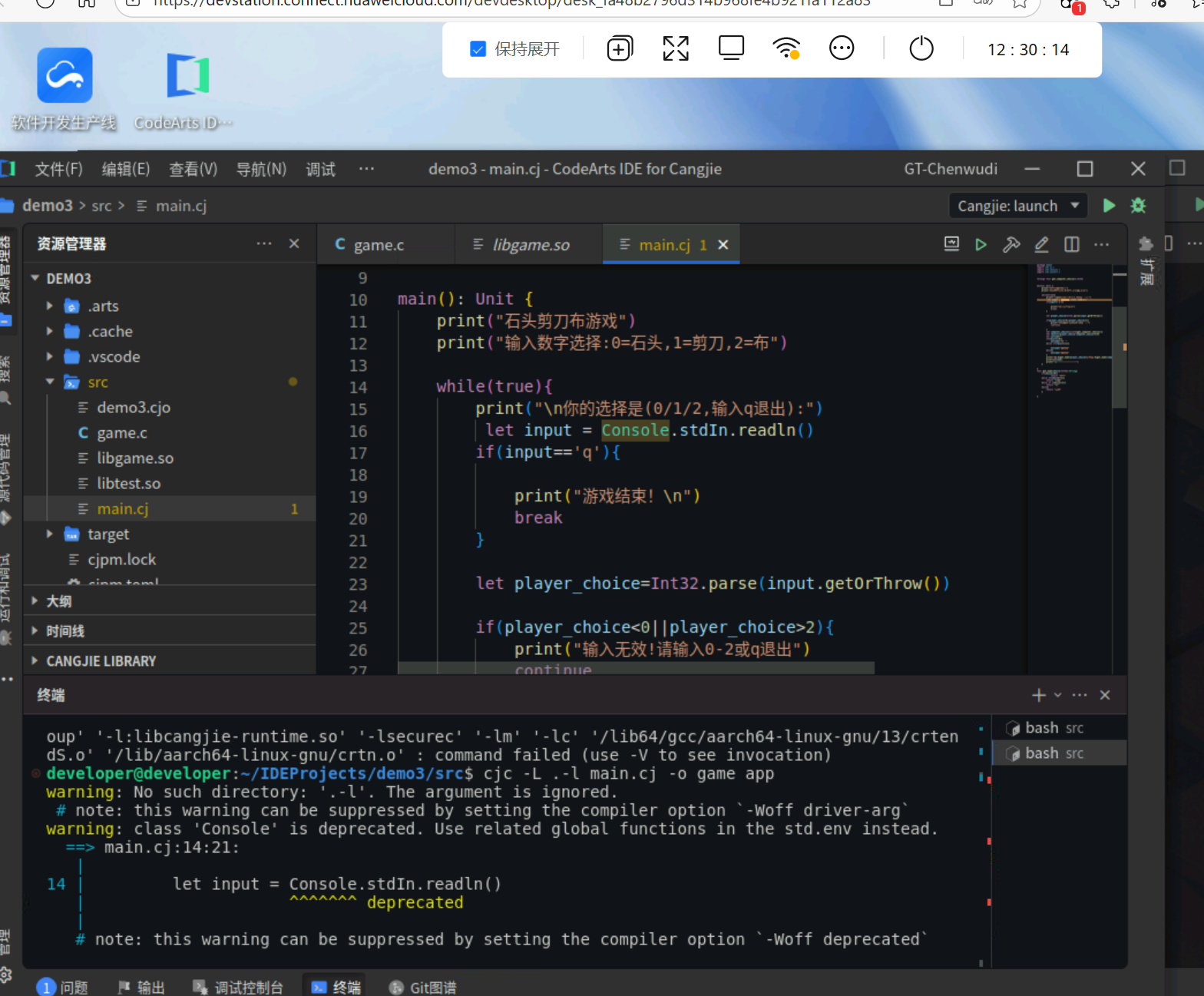Image resolution: width=1204 pixels, height=996 pixels.
Task: Open the new-terminal profile dropdown chevron
Action: pyautogui.click(x=1057, y=695)
